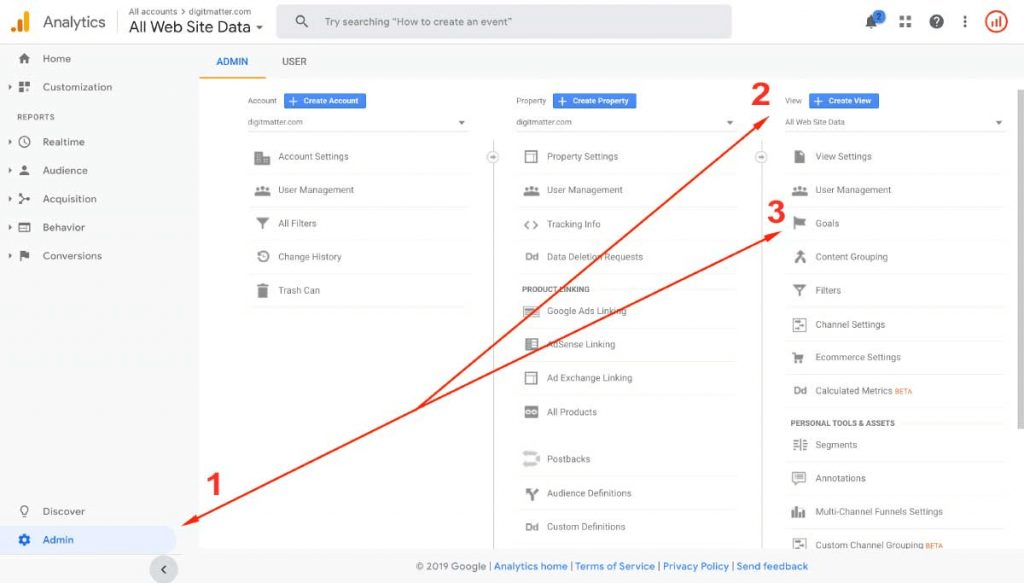Select the ADMIN tab

pyautogui.click(x=232, y=62)
